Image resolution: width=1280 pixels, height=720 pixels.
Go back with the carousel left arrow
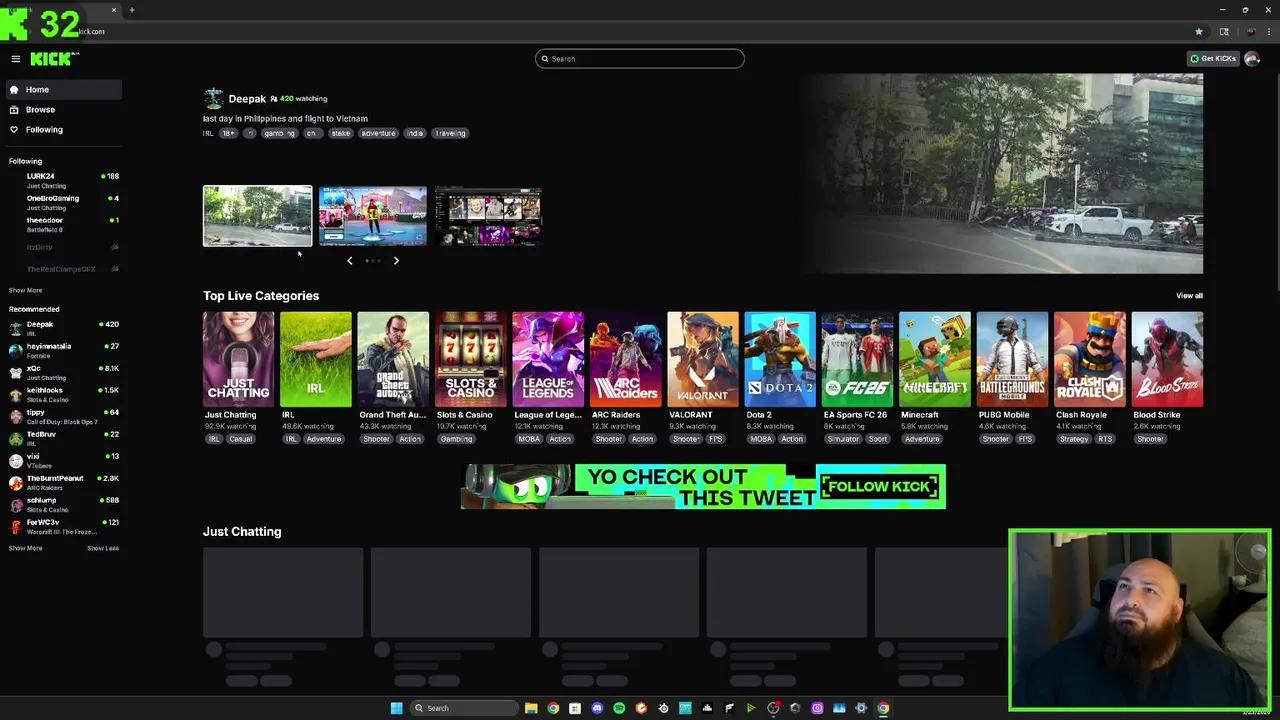350,260
